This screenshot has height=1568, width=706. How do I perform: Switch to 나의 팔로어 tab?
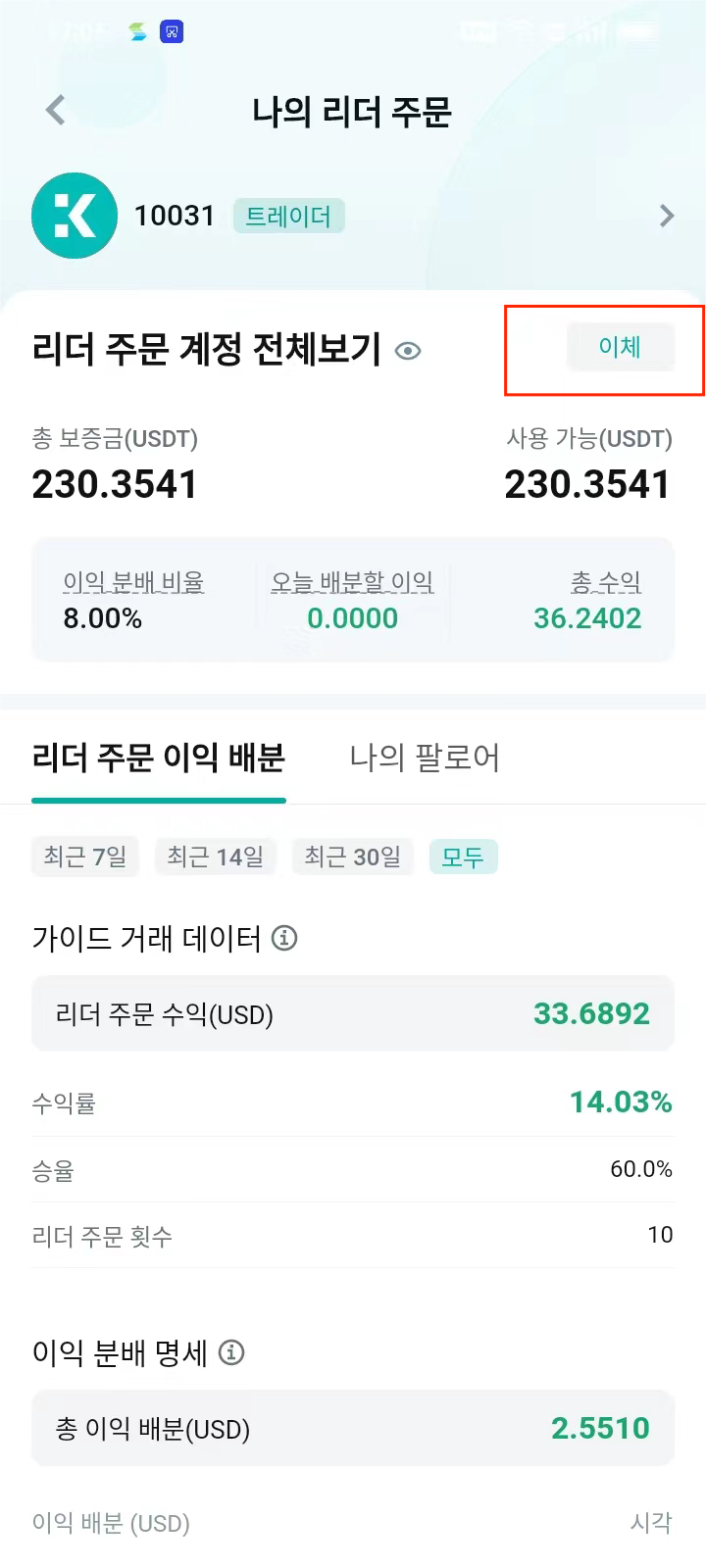[x=425, y=758]
